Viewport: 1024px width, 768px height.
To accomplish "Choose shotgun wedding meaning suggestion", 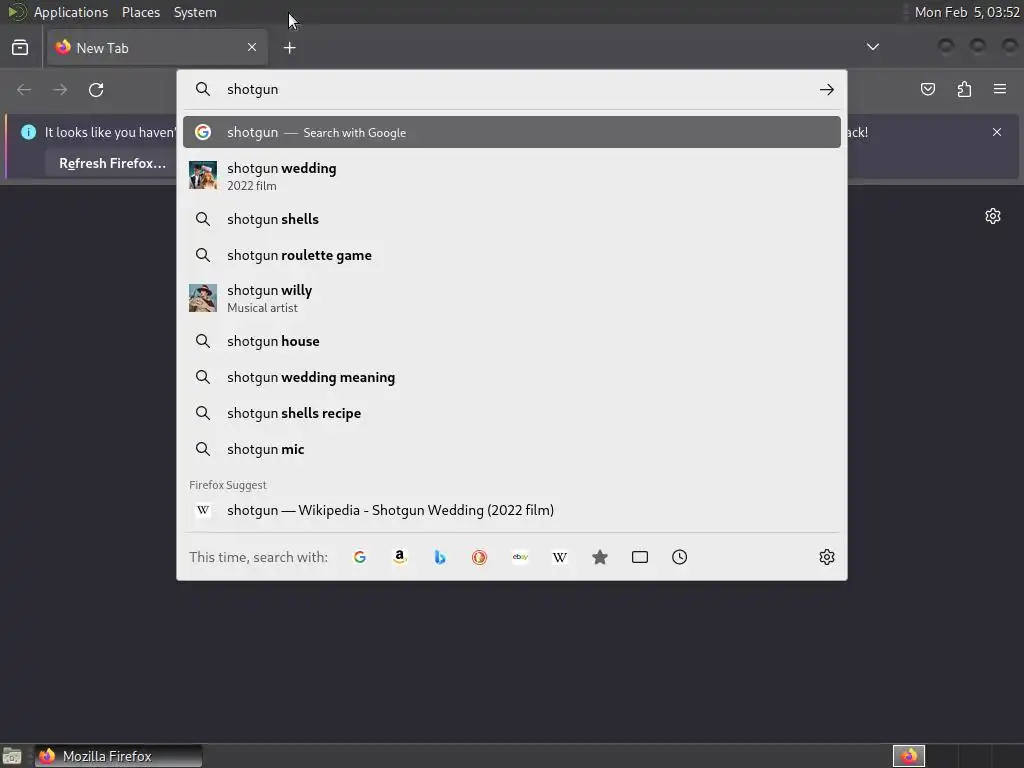I will 512,377.
